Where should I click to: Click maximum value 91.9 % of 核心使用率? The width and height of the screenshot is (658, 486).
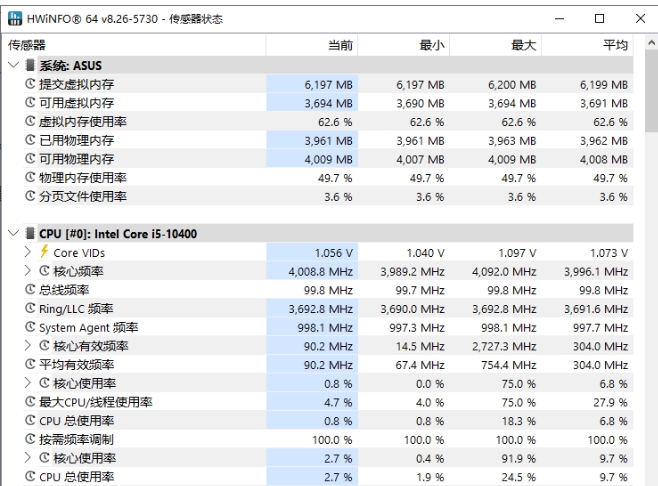(519, 458)
